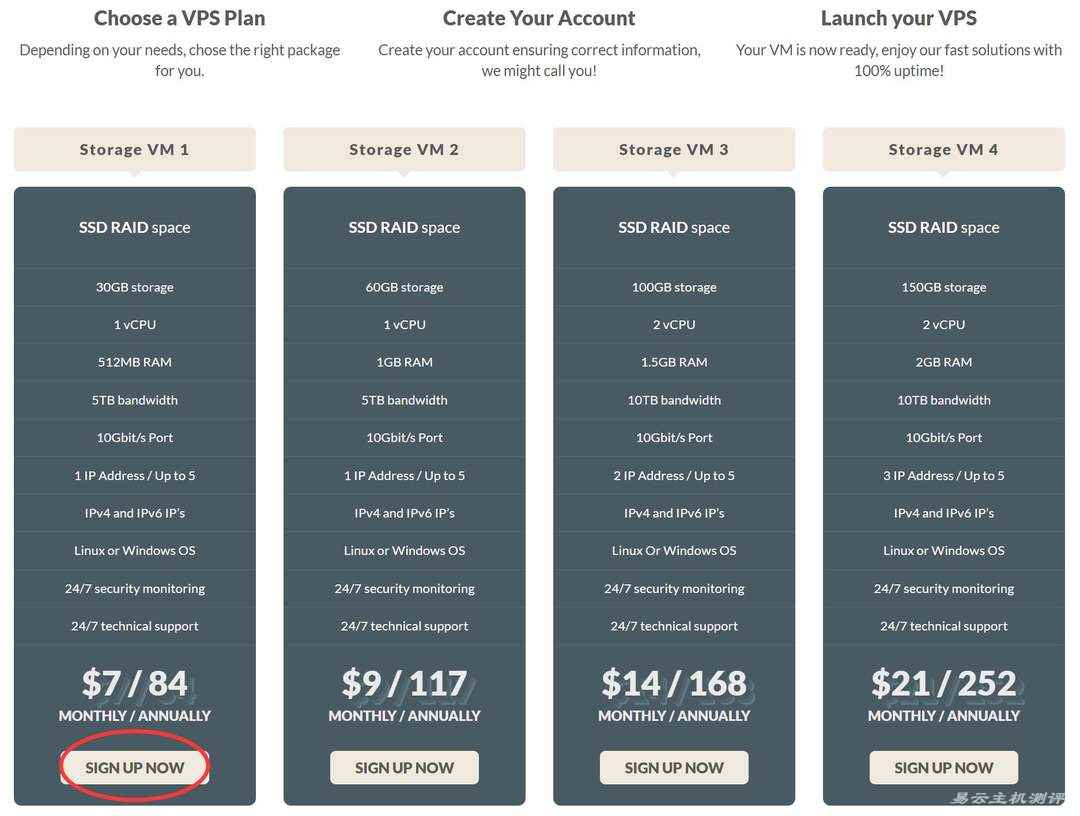Click the Launch your VPS heading

click(898, 18)
